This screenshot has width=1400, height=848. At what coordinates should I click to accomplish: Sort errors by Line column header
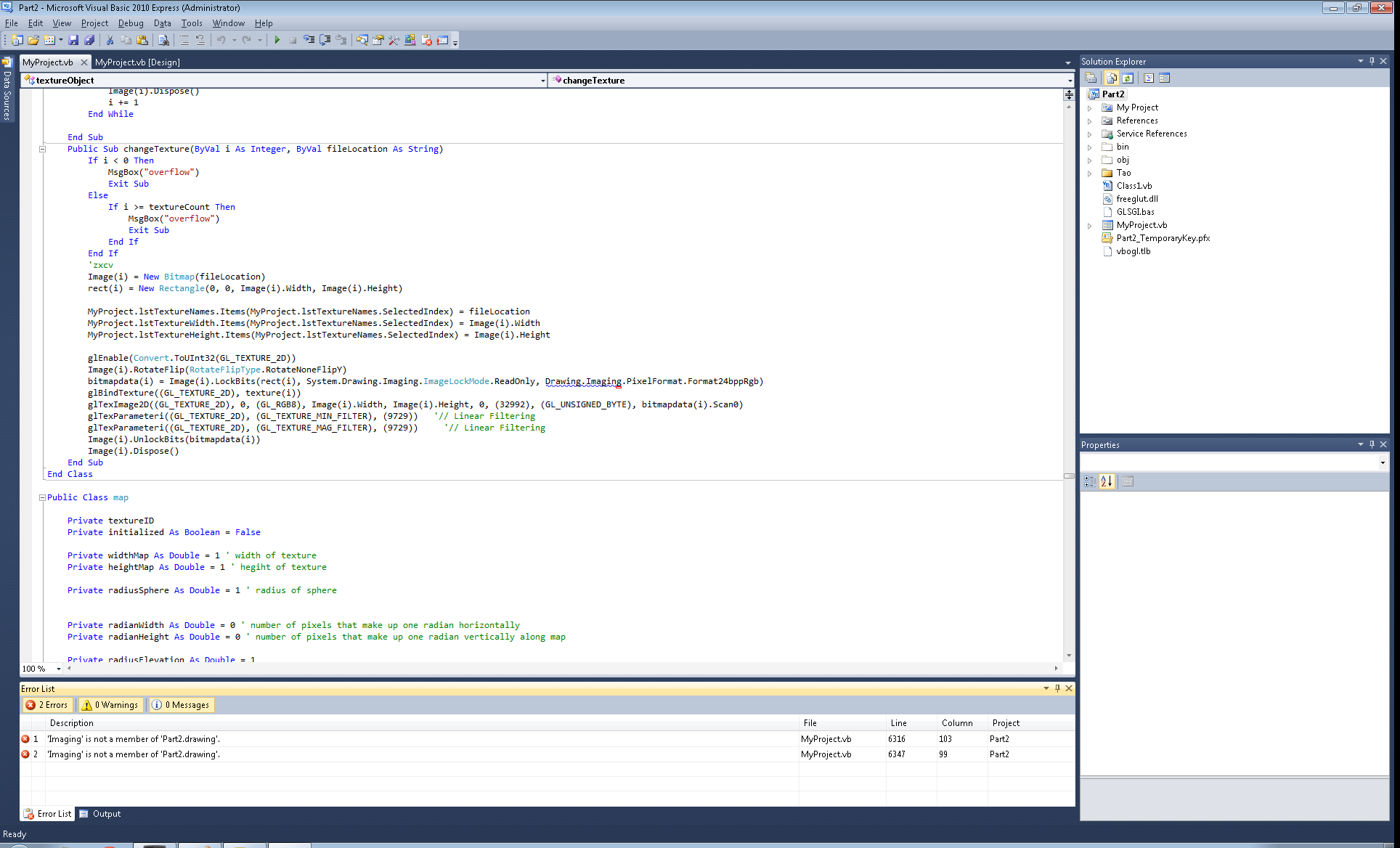coord(911,723)
